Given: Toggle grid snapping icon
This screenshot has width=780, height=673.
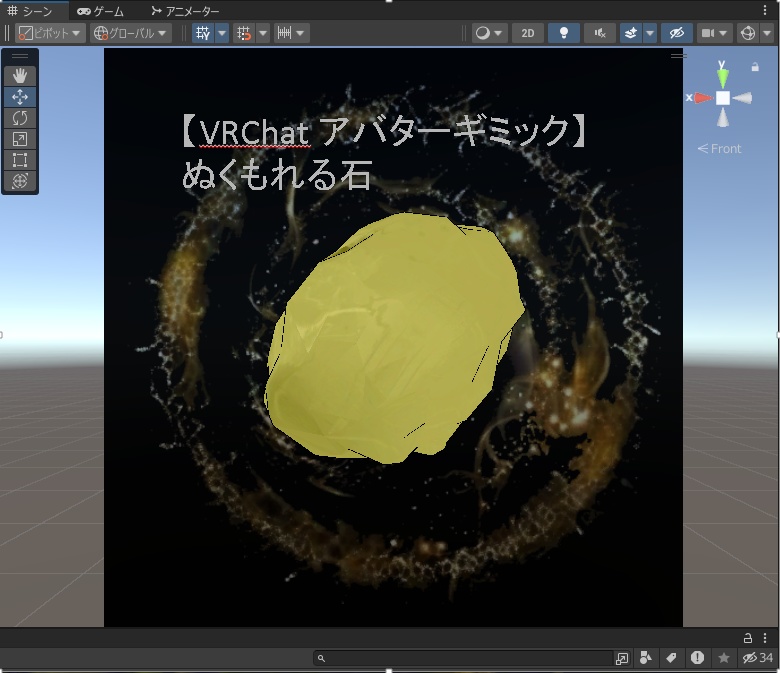Looking at the screenshot, I should coord(244,33).
